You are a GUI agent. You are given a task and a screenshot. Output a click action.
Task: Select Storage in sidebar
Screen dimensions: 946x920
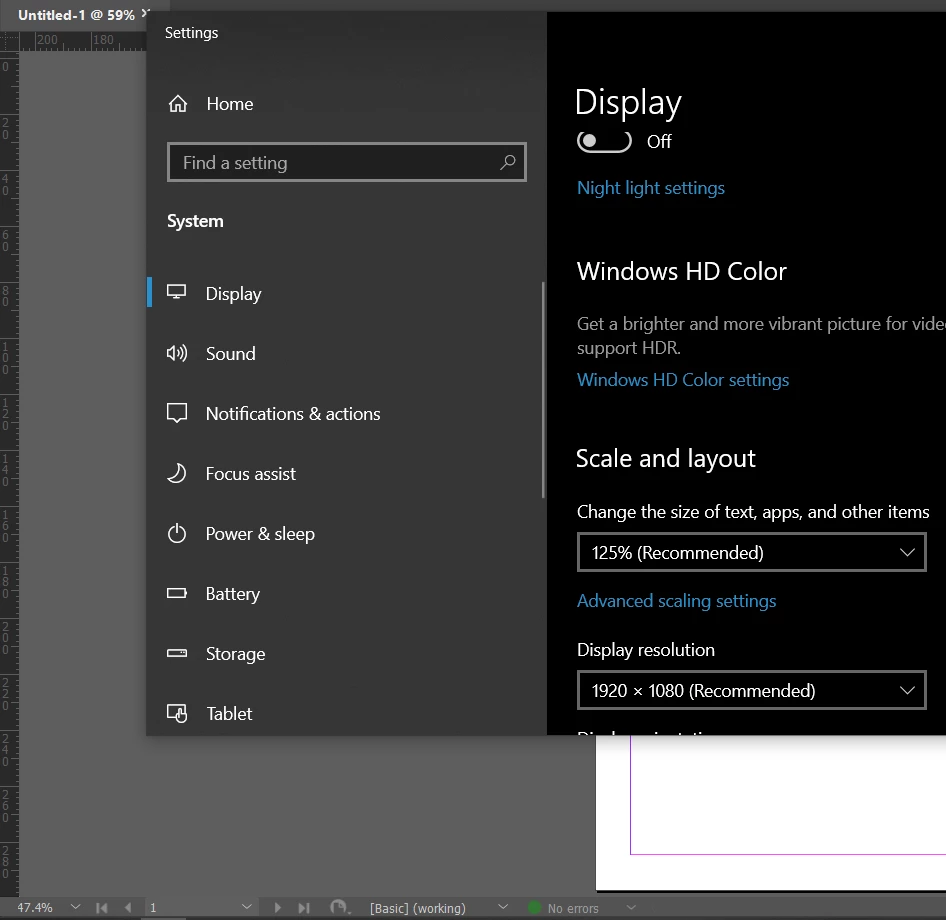click(344, 654)
